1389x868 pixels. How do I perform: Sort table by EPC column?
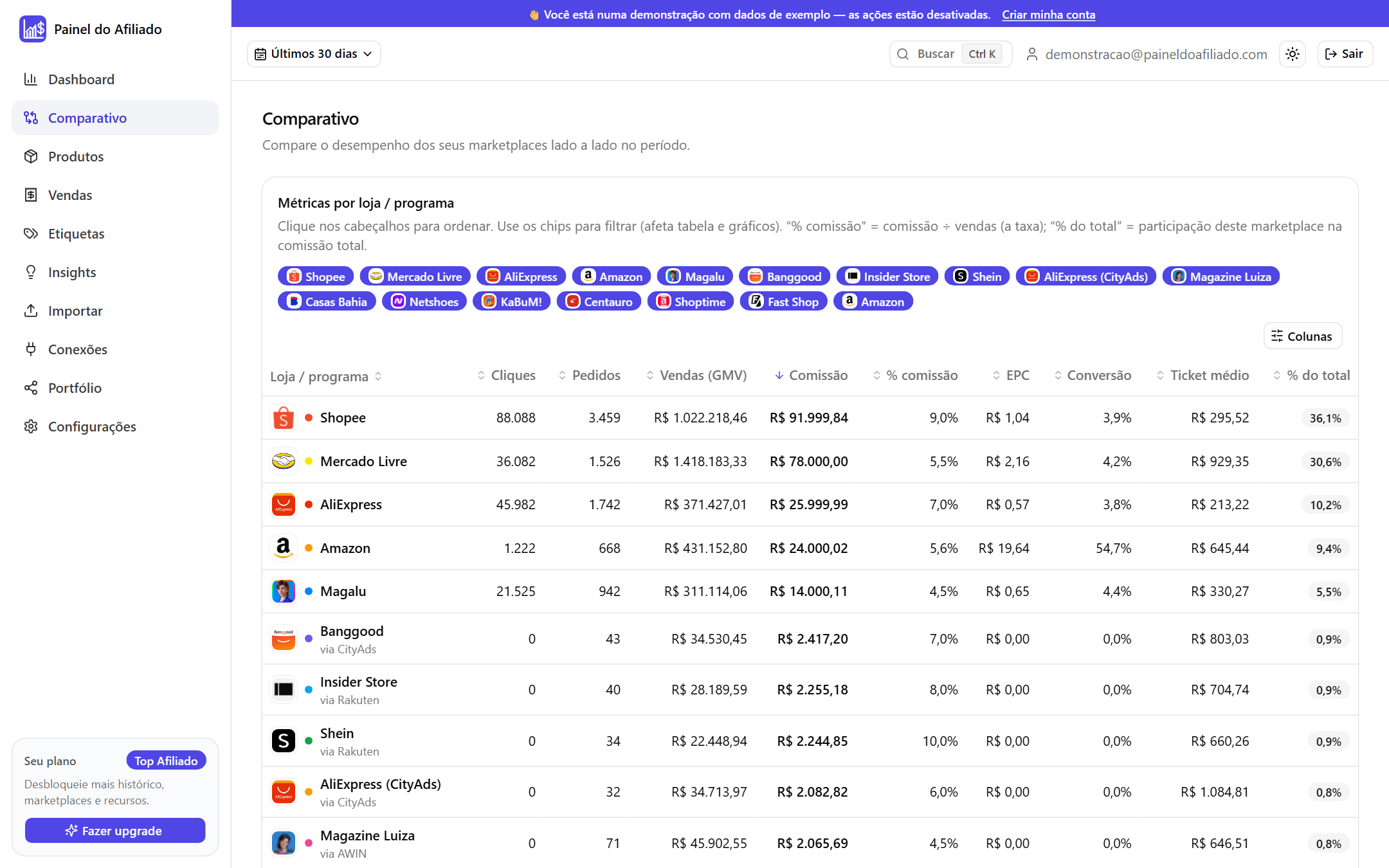(1010, 375)
